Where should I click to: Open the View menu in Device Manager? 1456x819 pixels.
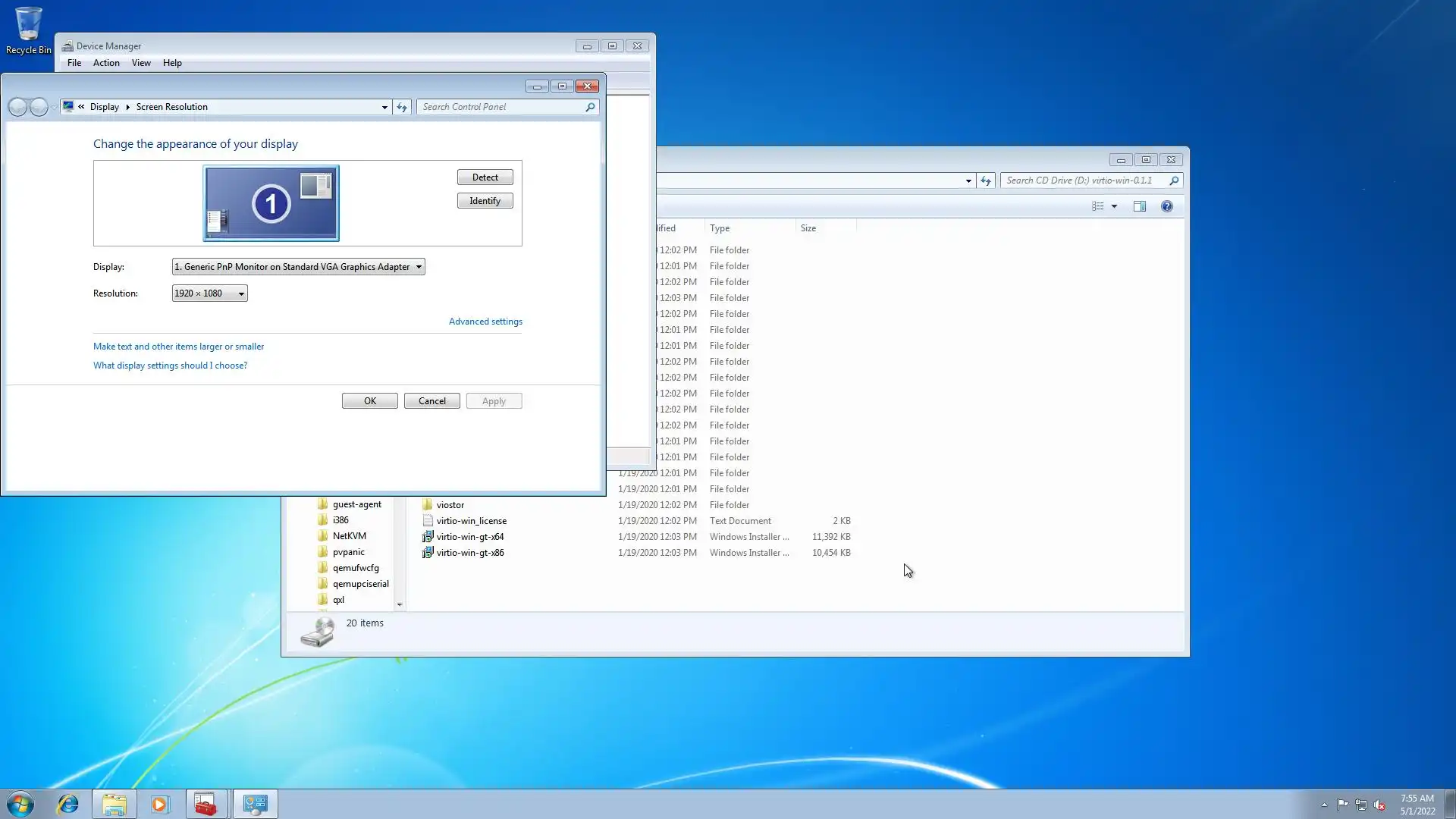tap(141, 63)
